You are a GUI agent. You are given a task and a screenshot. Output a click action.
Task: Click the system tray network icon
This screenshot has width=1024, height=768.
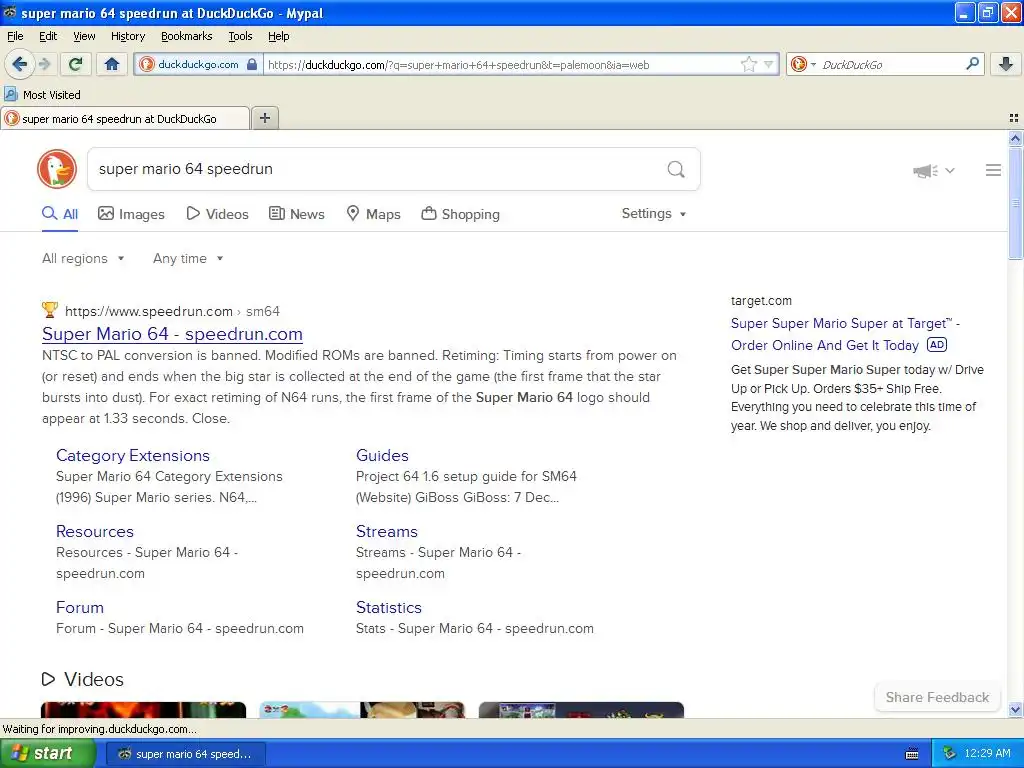950,753
